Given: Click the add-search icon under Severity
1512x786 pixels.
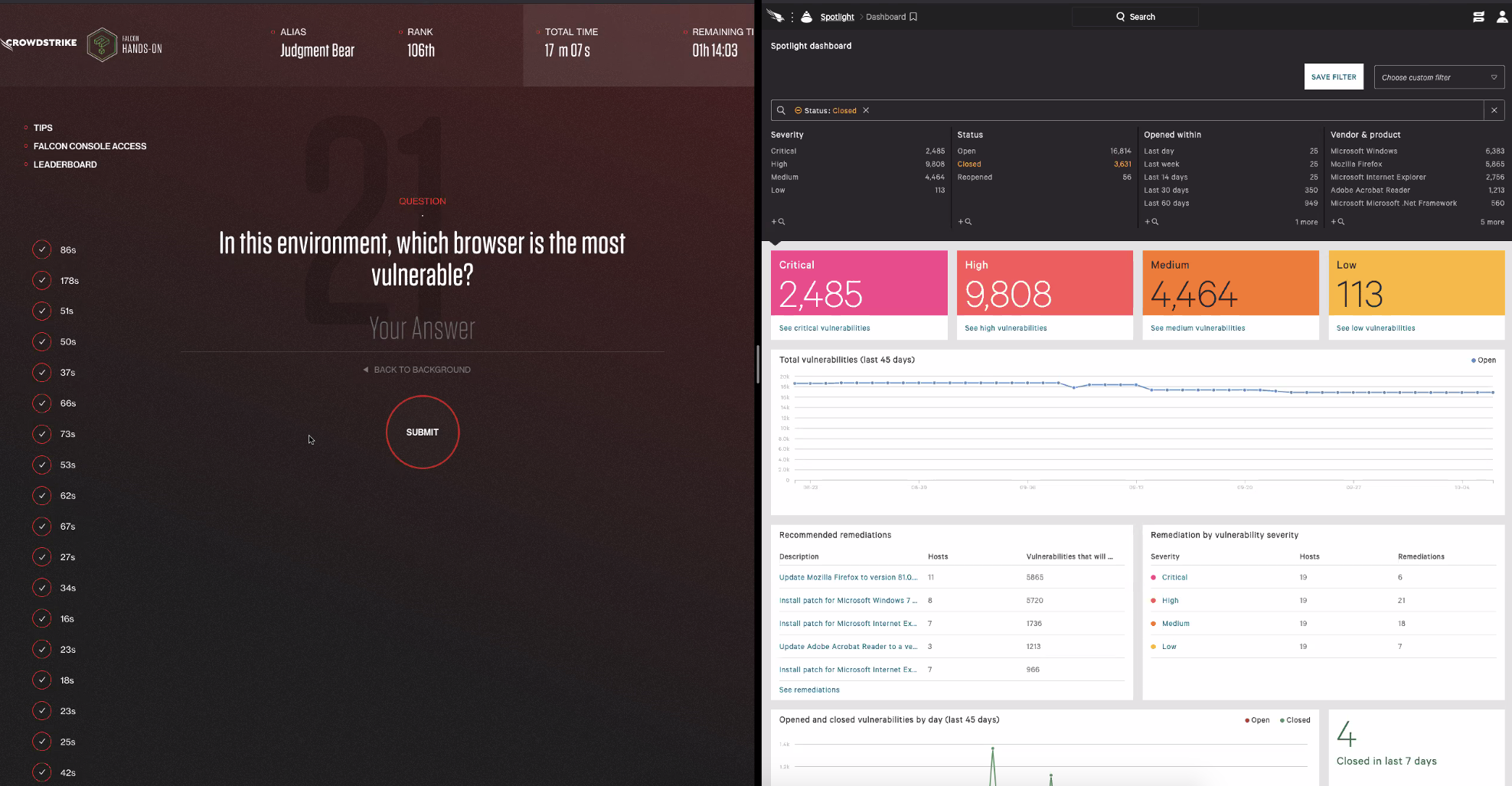Looking at the screenshot, I should [778, 222].
